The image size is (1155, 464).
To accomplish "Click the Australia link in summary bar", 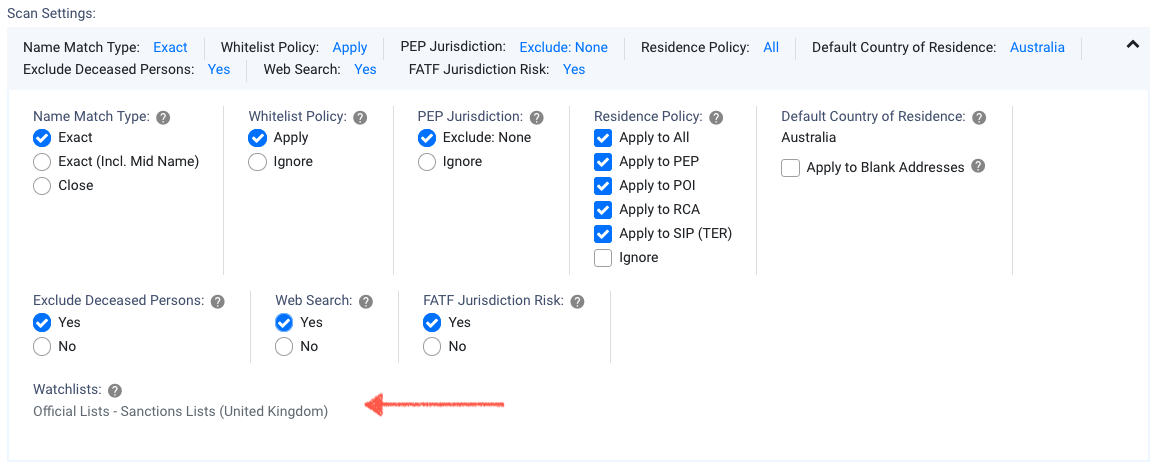I will [1037, 47].
